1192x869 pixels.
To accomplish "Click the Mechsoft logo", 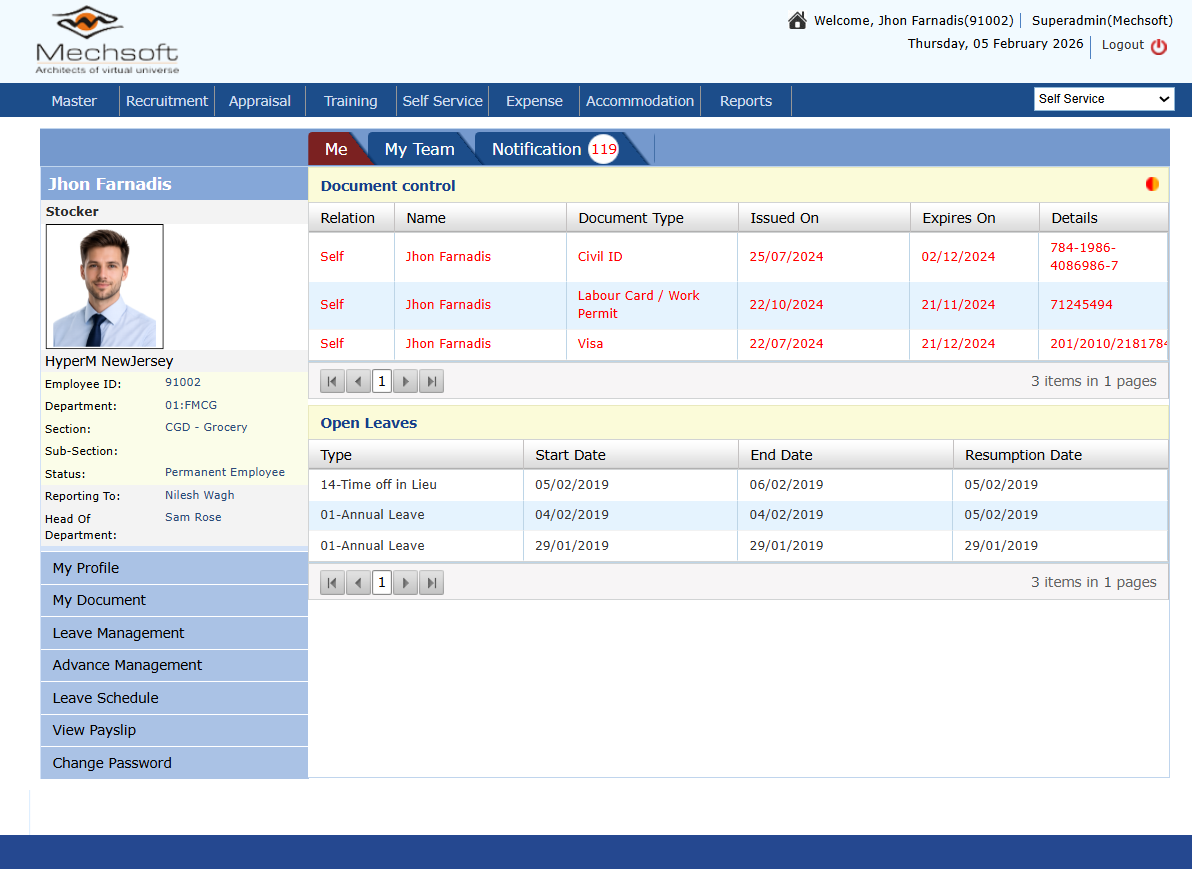I will [x=107, y=40].
